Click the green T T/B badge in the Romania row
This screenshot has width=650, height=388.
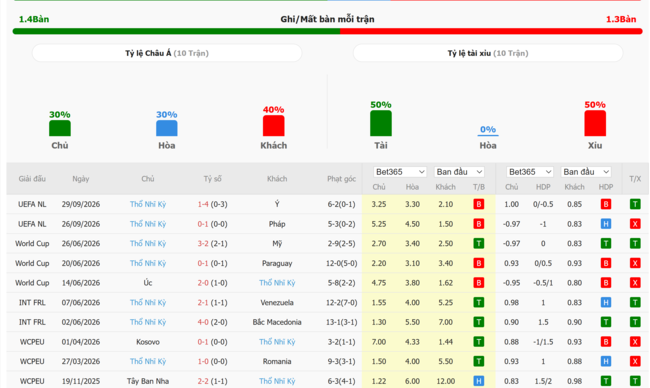tap(479, 361)
